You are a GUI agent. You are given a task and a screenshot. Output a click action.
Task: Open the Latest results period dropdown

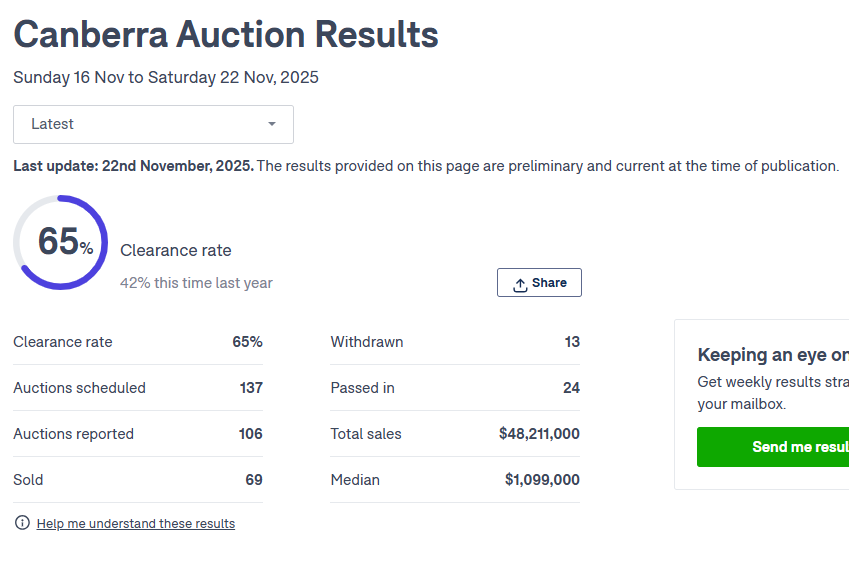pyautogui.click(x=153, y=124)
